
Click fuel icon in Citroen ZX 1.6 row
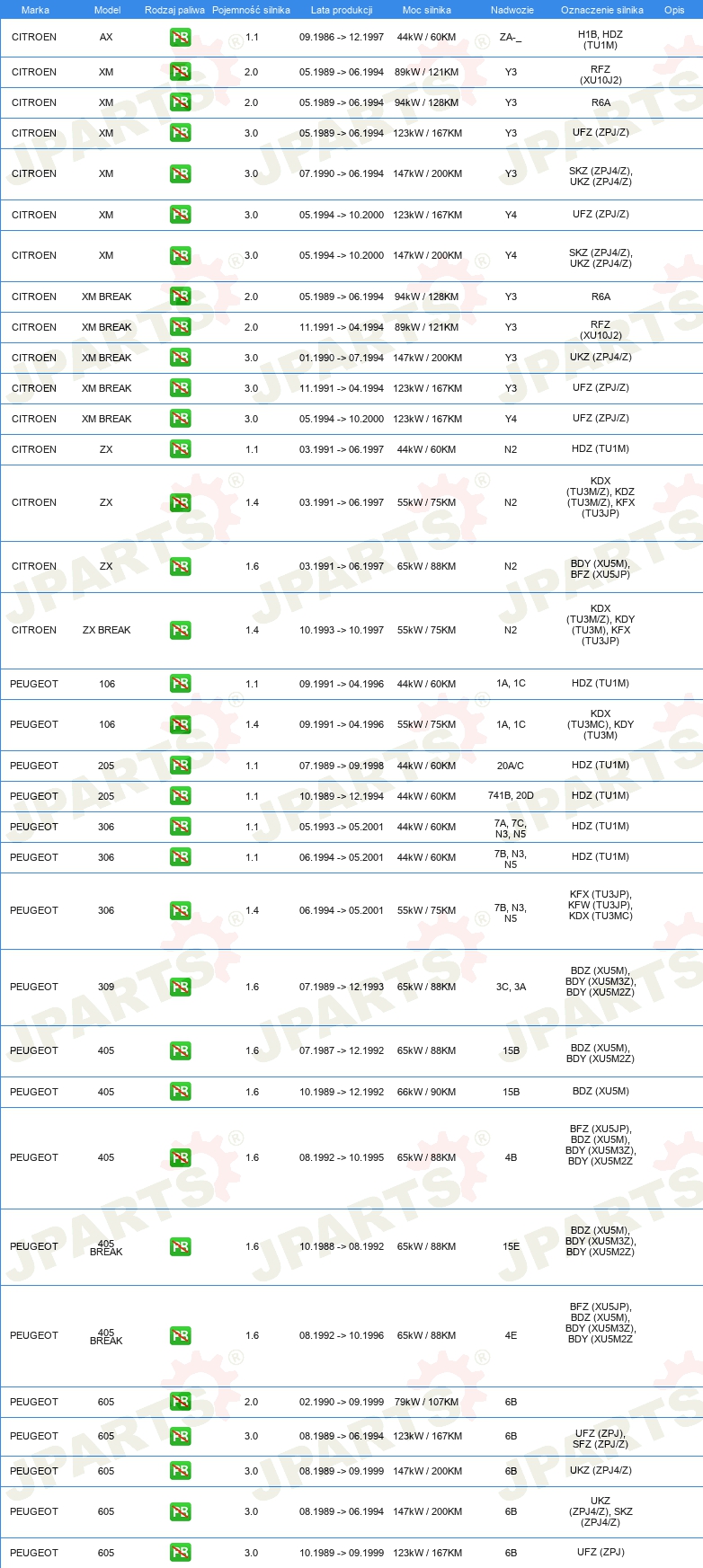(180, 567)
